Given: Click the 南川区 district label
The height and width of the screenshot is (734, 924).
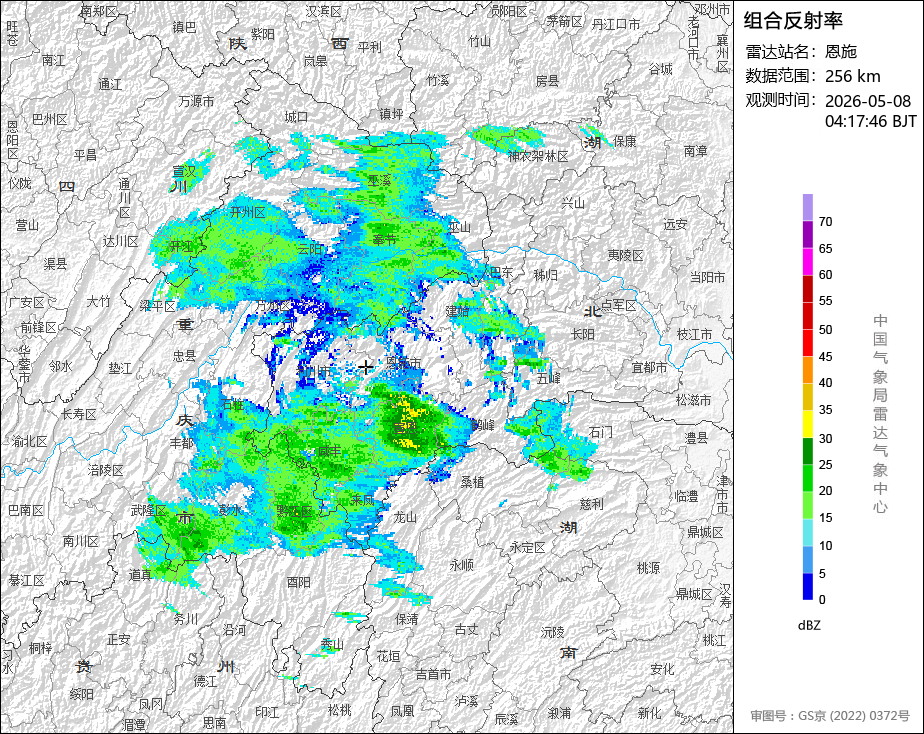Looking at the screenshot, I should coord(81,541).
